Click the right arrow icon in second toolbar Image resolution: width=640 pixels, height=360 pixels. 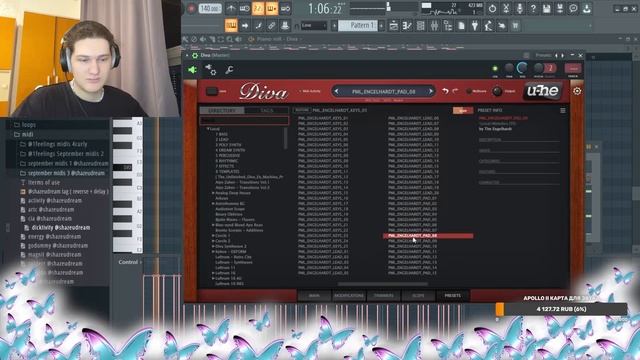pyautogui.click(x=245, y=26)
